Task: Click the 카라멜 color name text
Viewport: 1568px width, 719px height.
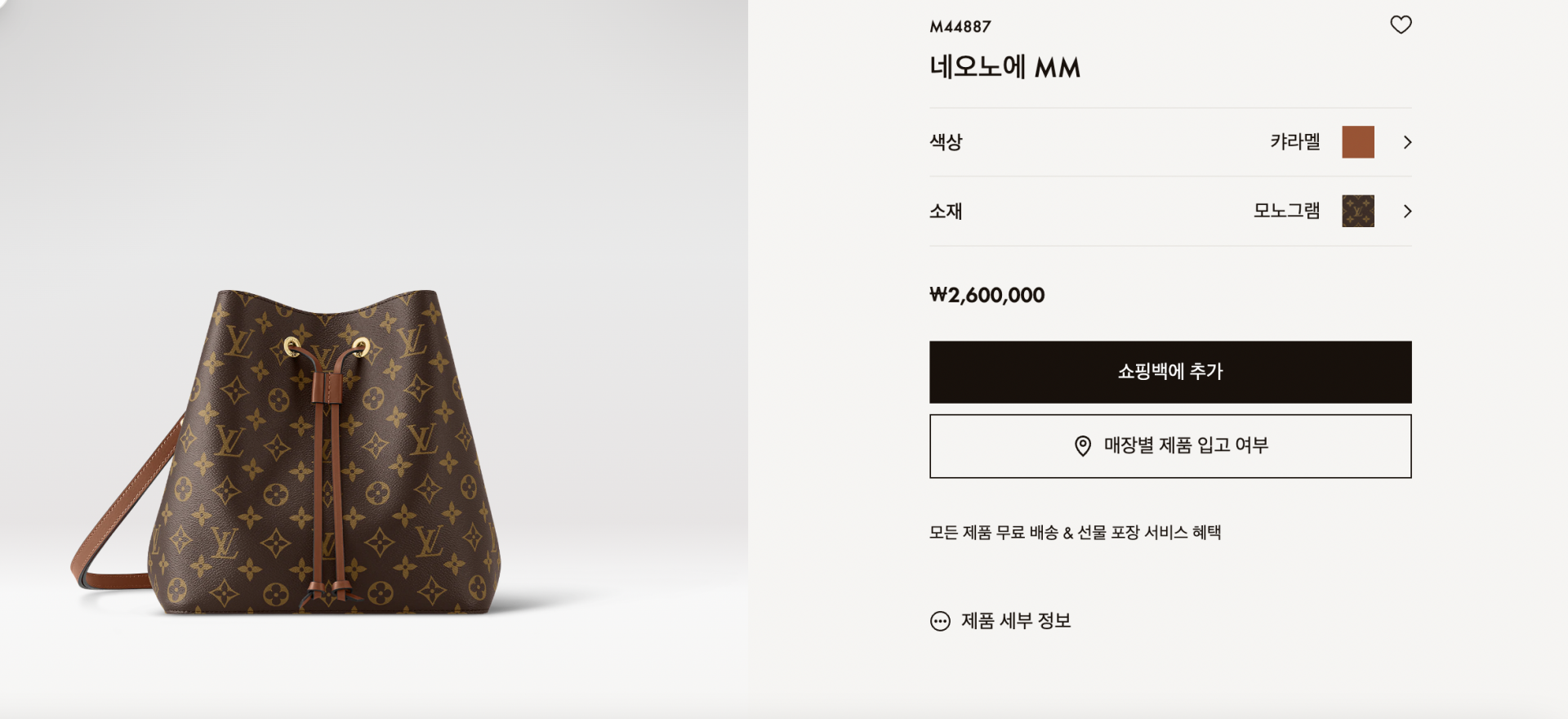Action: [1295, 142]
